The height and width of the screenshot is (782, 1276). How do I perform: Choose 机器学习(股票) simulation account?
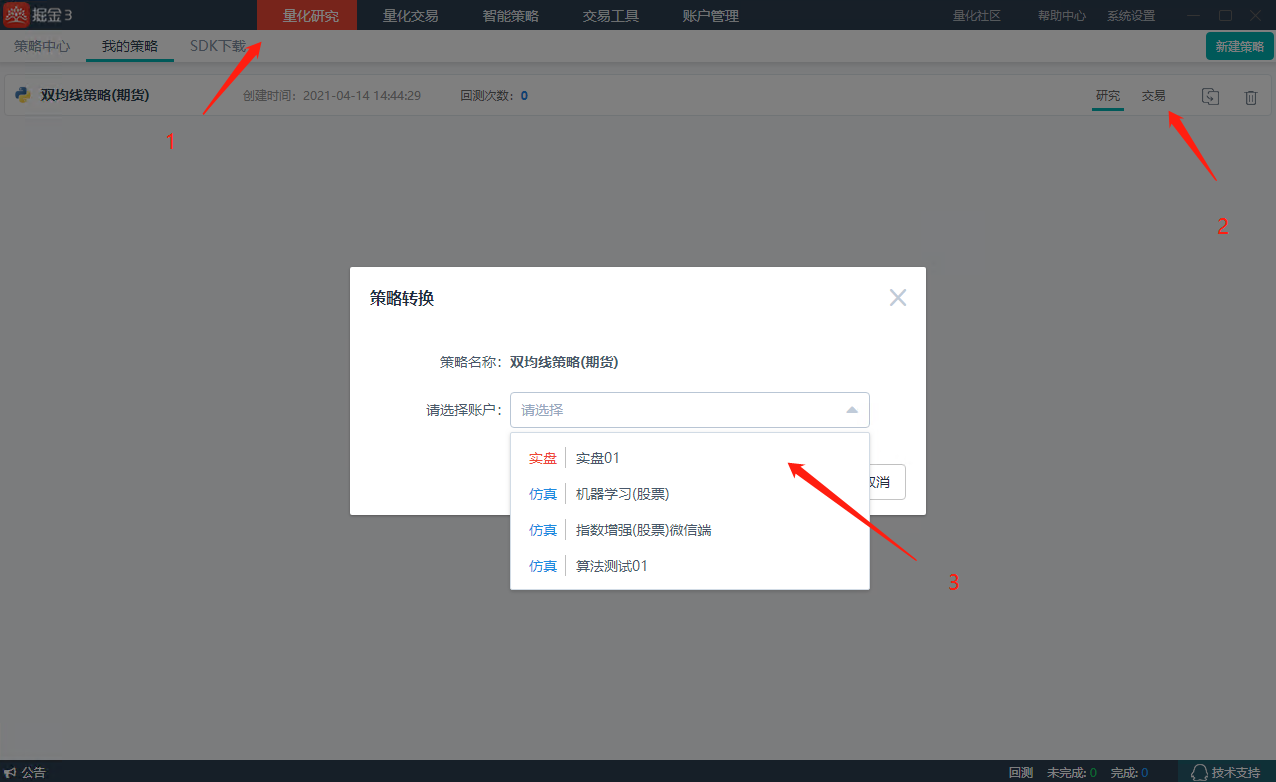click(622, 494)
